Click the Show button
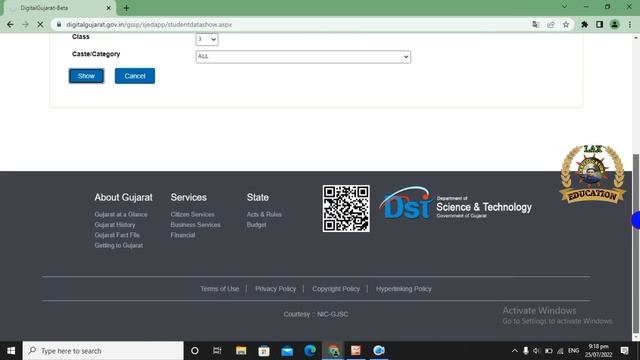The height and width of the screenshot is (360, 640). pos(86,76)
